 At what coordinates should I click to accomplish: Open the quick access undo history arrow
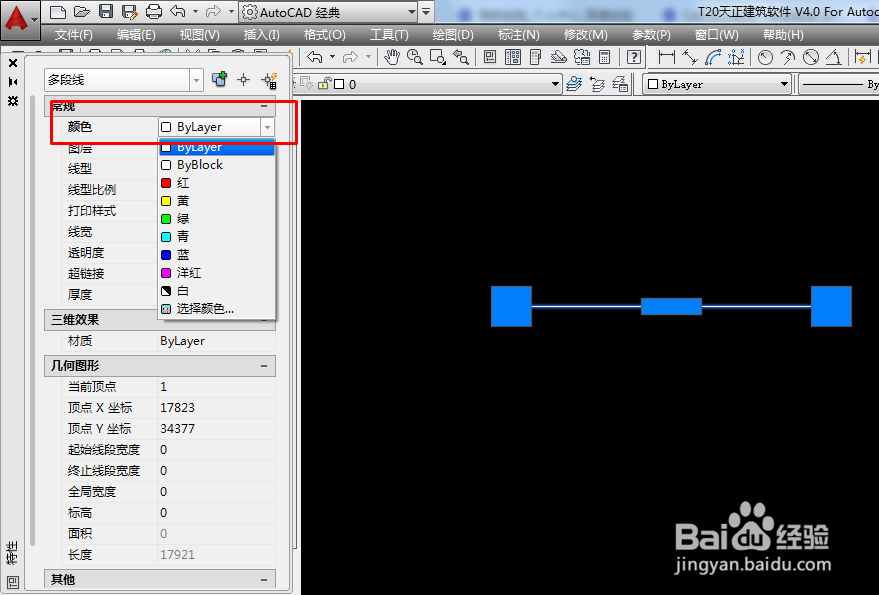click(195, 11)
